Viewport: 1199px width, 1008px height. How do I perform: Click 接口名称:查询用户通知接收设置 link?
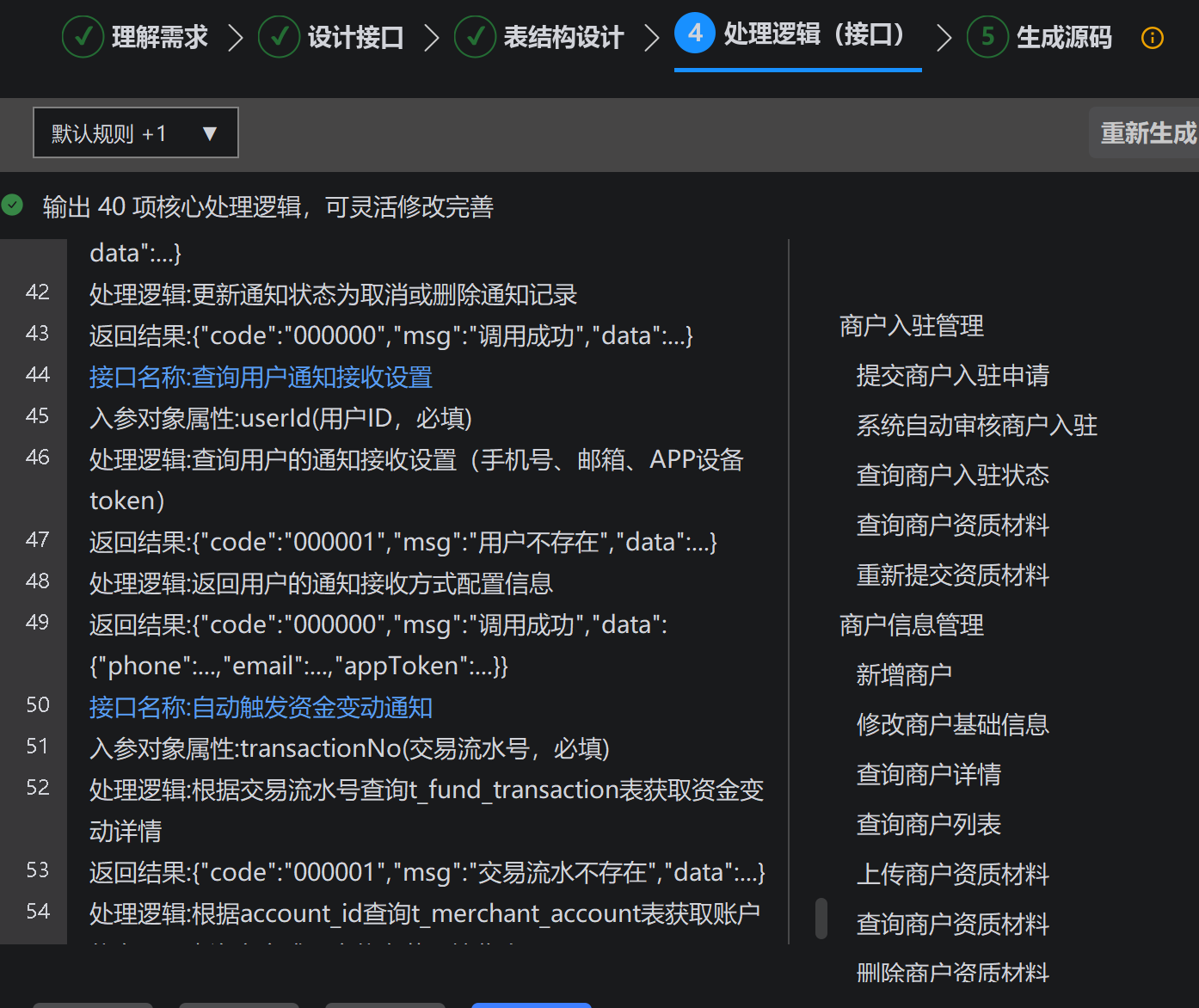(261, 377)
